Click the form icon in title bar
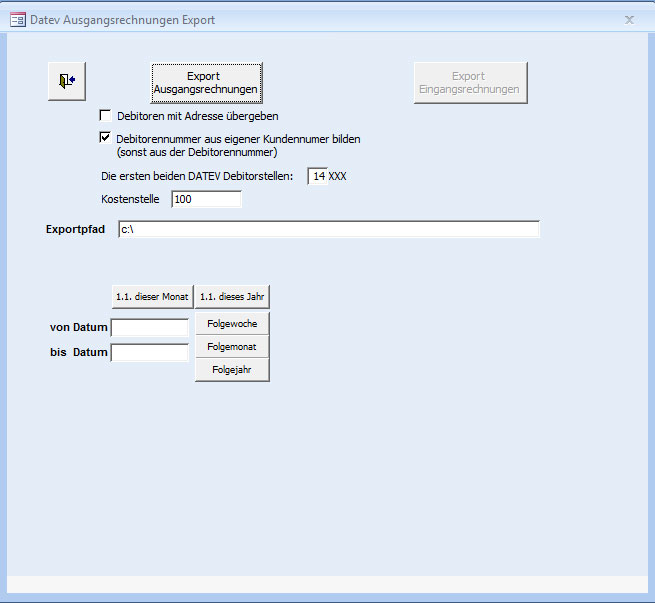 point(18,20)
